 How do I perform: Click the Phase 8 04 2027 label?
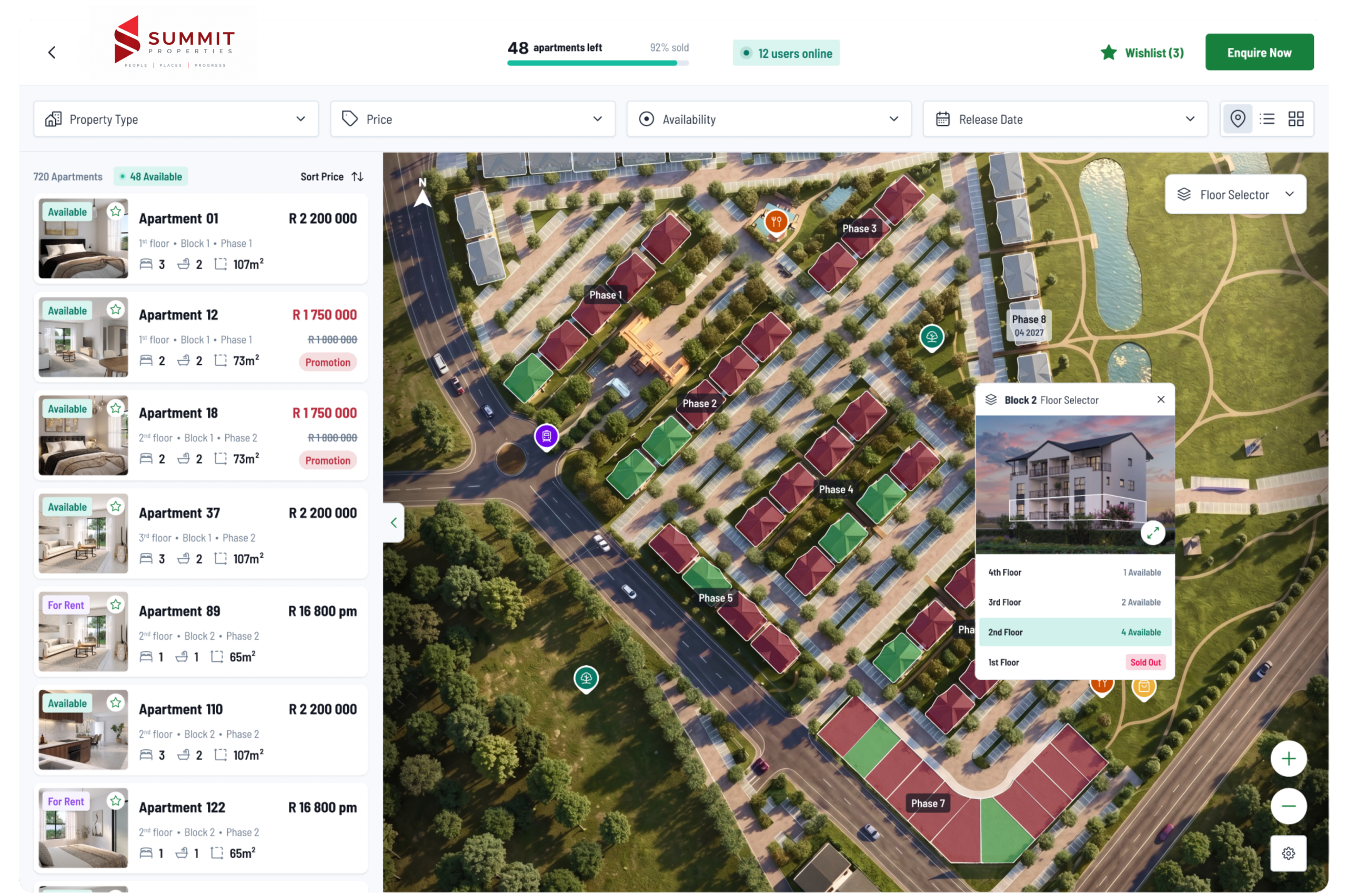tap(1028, 326)
